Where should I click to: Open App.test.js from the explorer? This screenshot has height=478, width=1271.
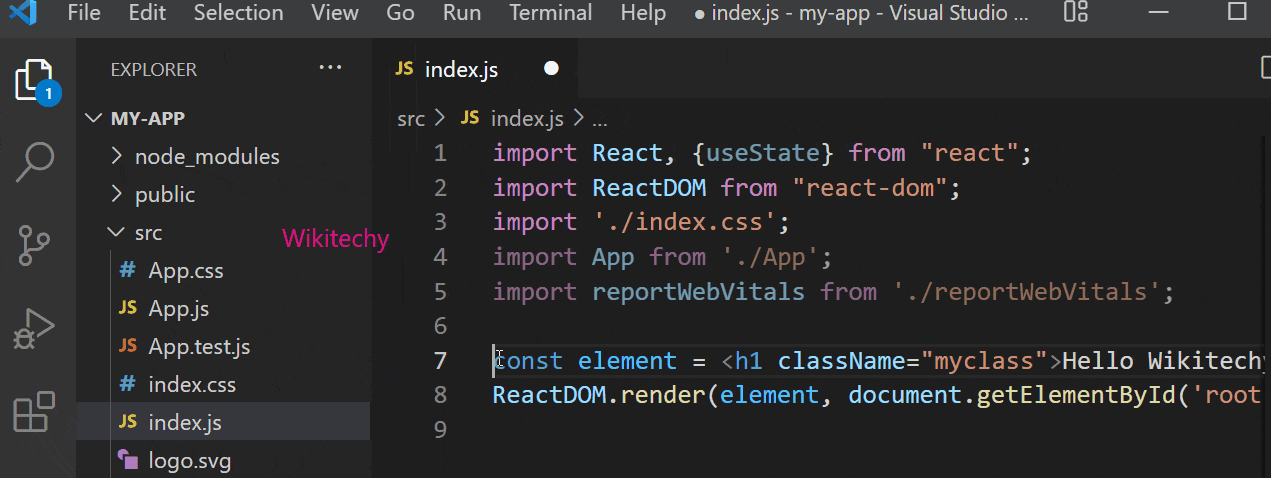(x=199, y=347)
